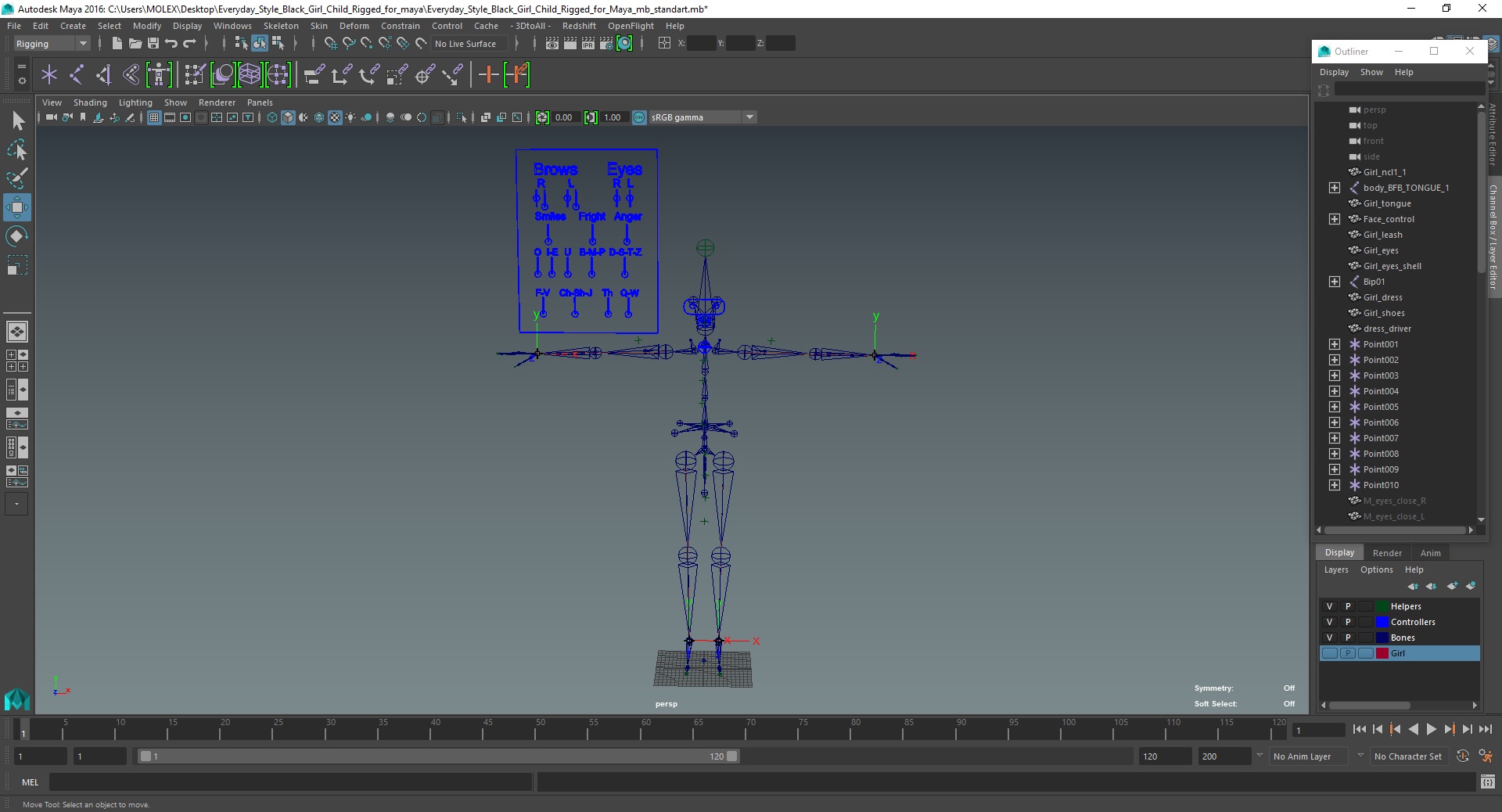Activate the Paint Selection tool in the toolbox
The image size is (1502, 812).
[17, 178]
